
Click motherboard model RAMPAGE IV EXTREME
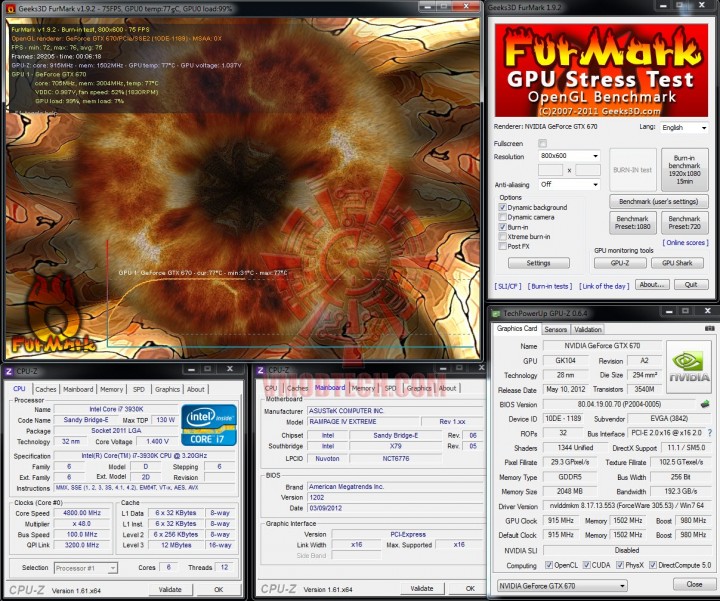(364, 421)
